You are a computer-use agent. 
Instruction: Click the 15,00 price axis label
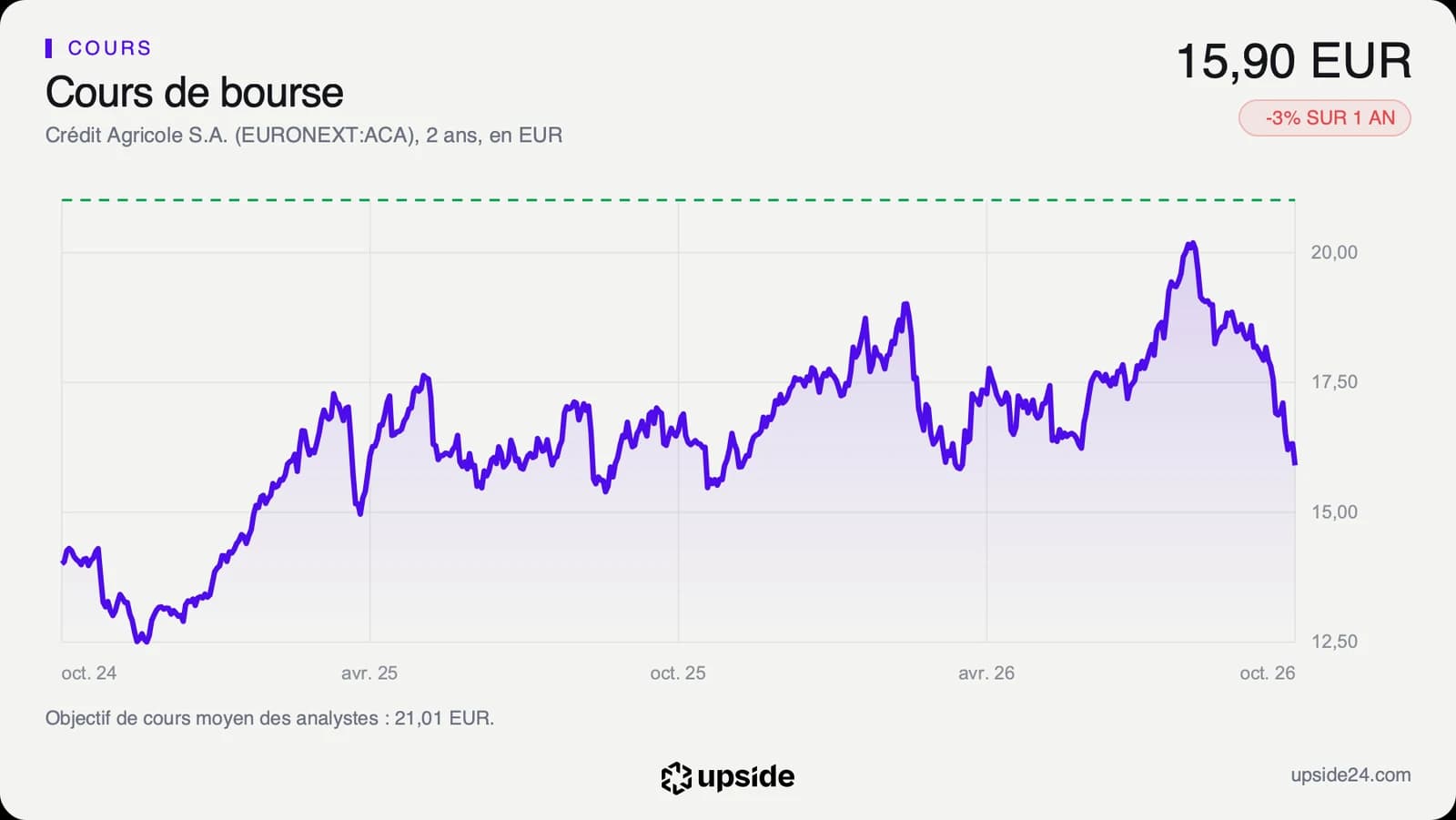(1334, 512)
